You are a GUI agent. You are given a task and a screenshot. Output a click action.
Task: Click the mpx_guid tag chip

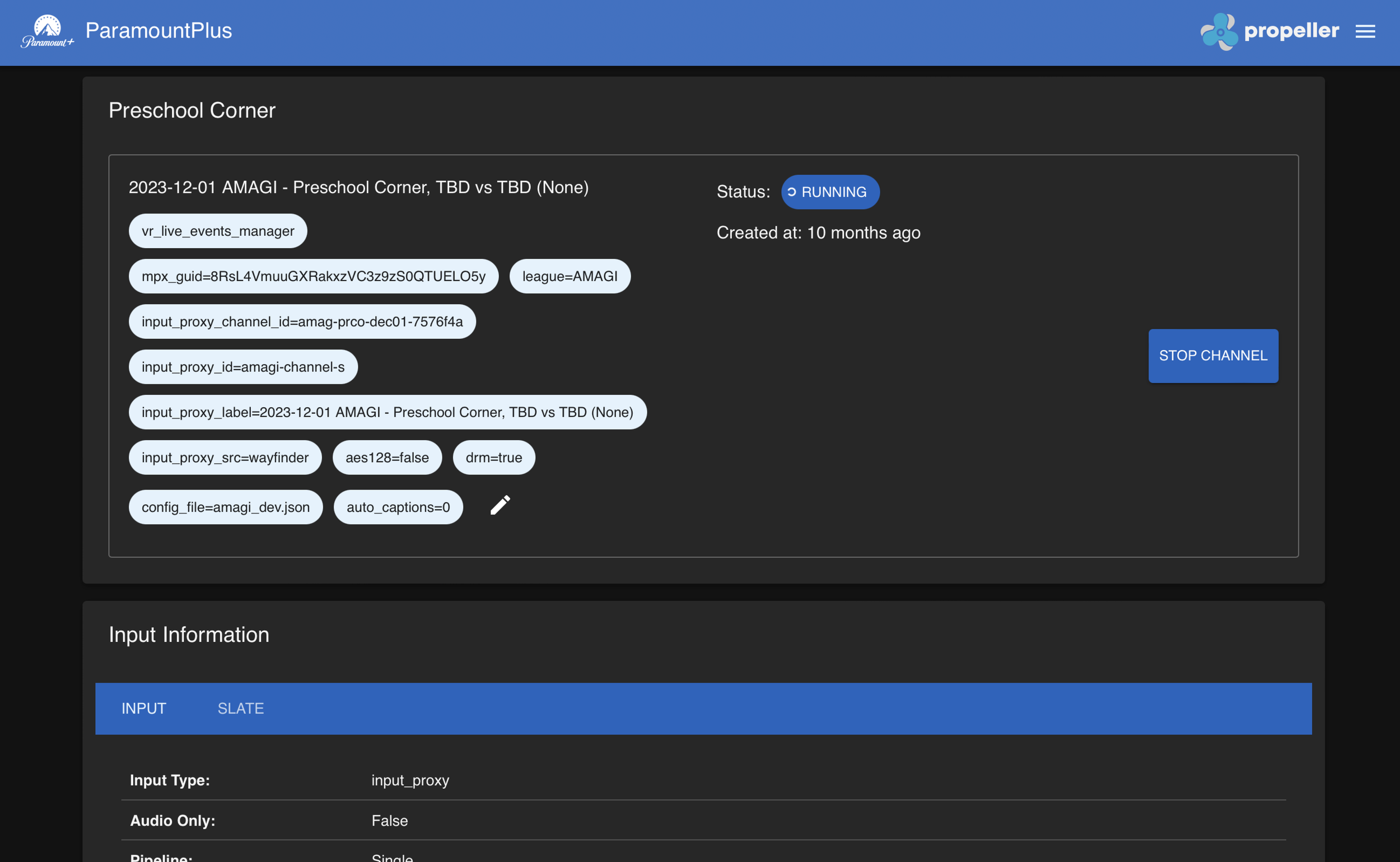click(313, 277)
